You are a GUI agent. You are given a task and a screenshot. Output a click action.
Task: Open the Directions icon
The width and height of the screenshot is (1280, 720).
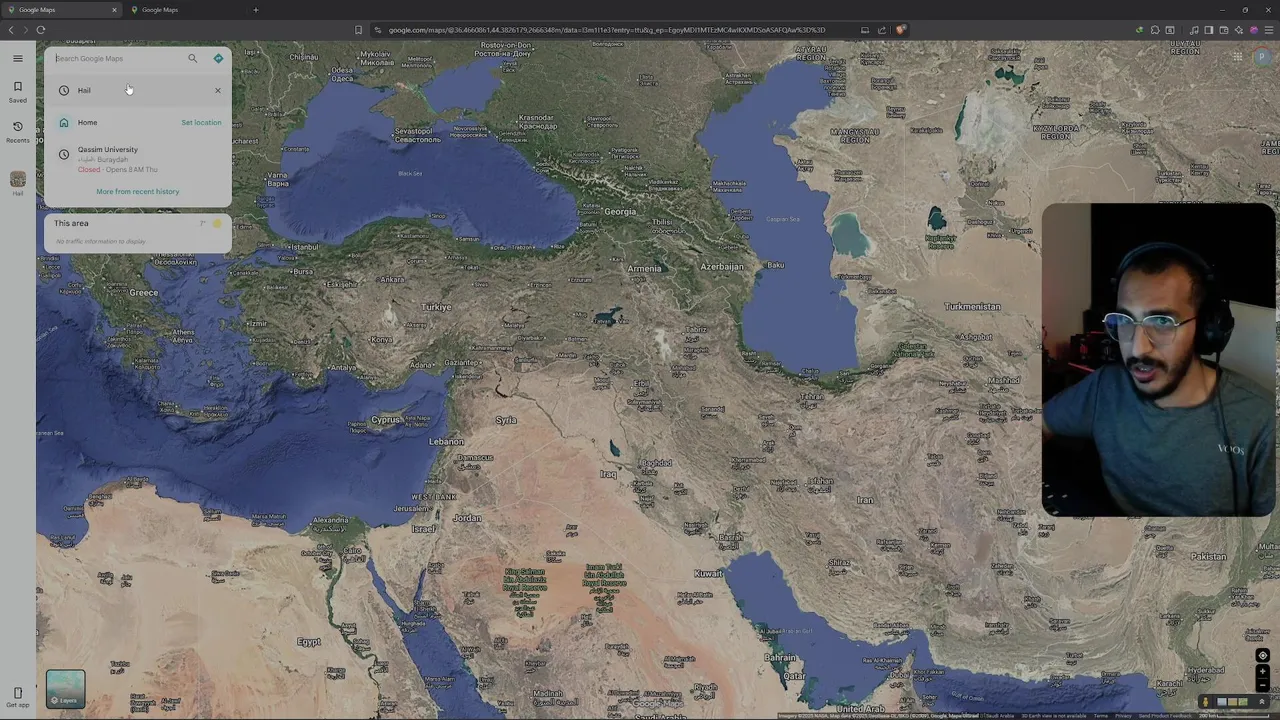(x=218, y=58)
